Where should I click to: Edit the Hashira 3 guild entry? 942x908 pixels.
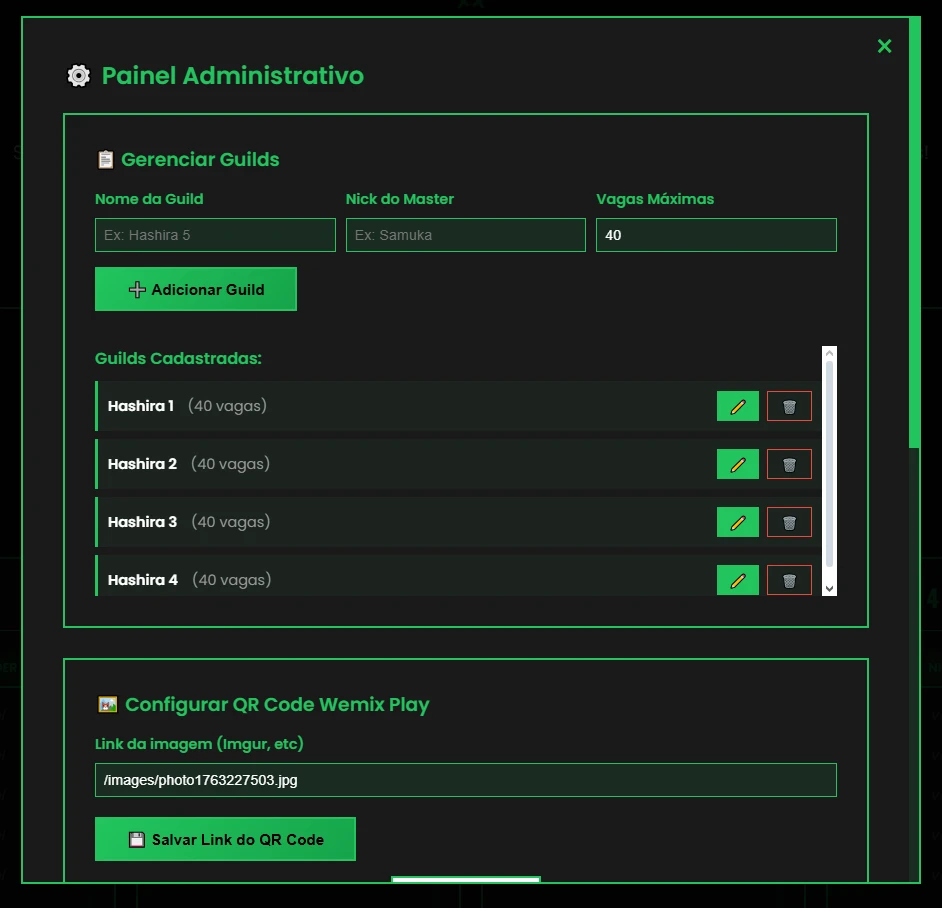737,522
